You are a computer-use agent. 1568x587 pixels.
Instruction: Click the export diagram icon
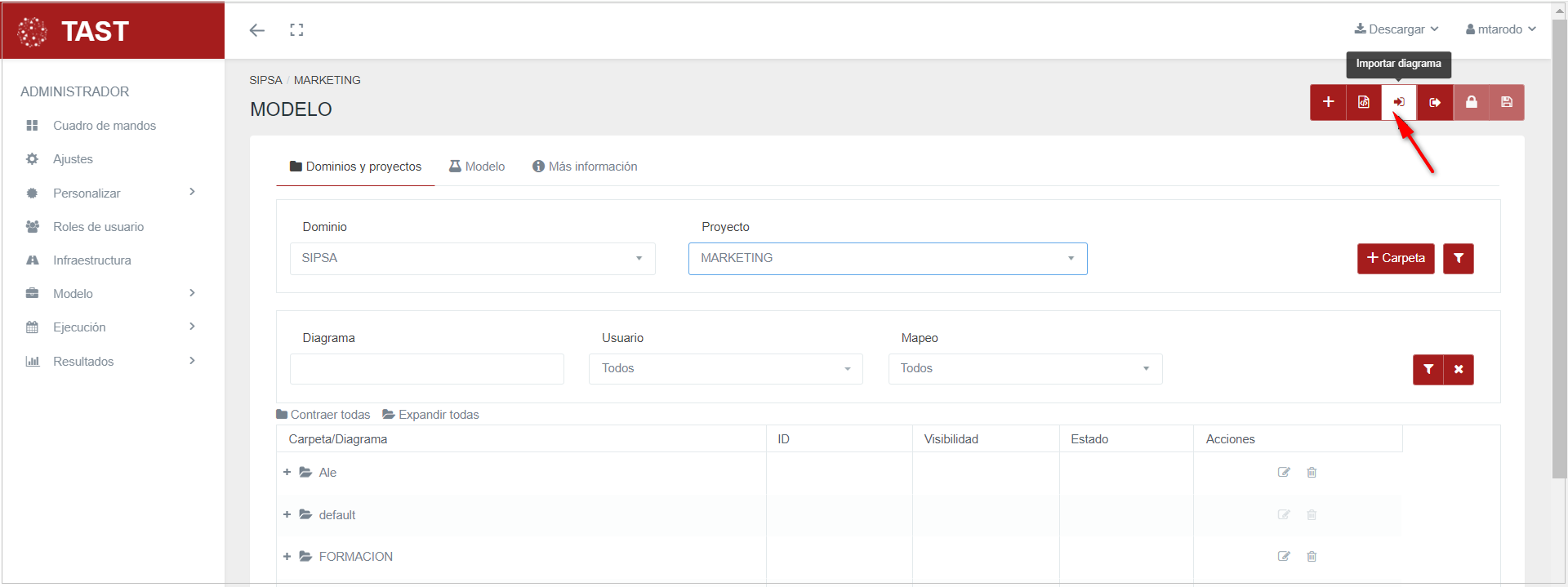1435,102
